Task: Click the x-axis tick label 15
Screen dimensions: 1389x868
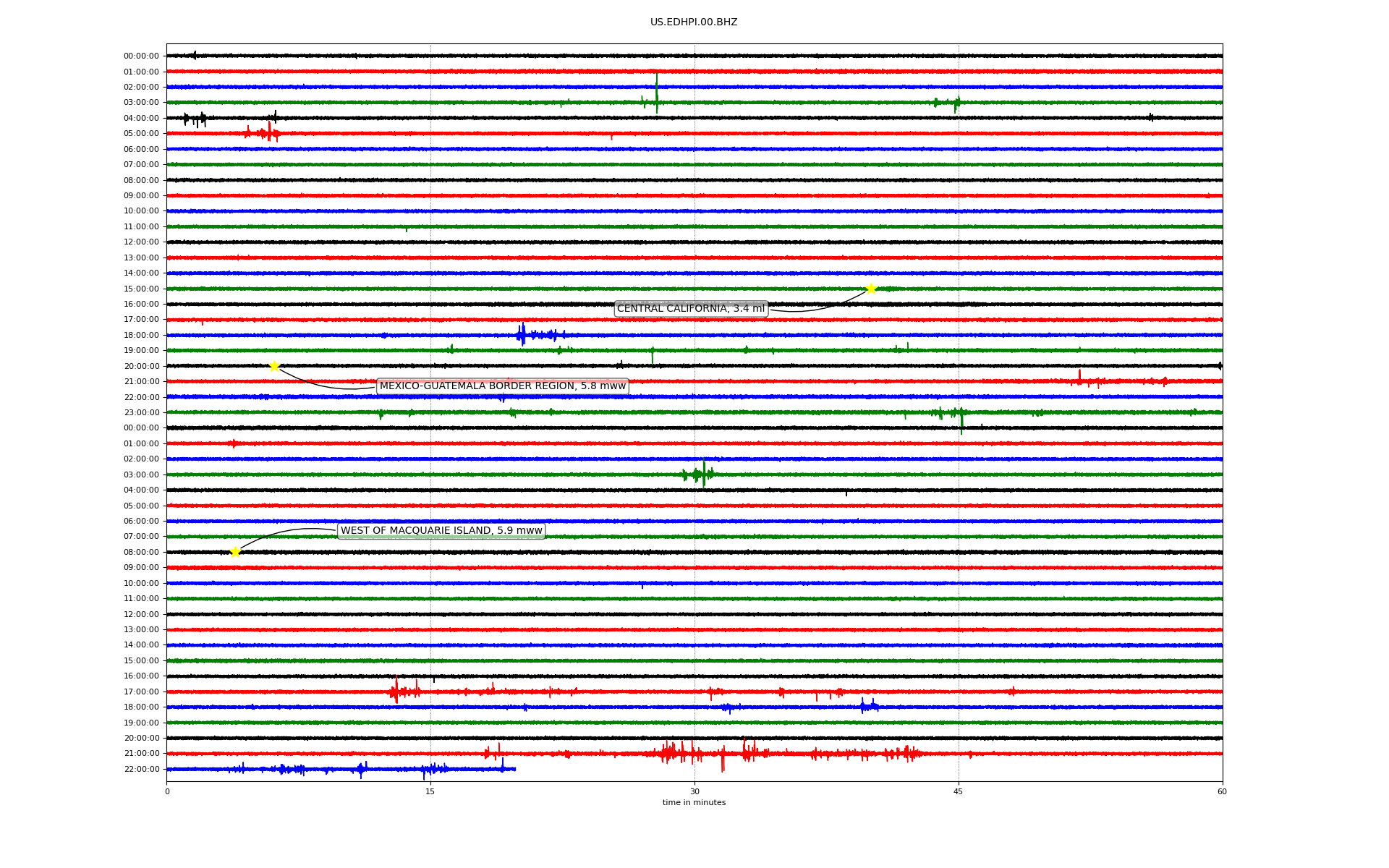Action: pos(430,791)
